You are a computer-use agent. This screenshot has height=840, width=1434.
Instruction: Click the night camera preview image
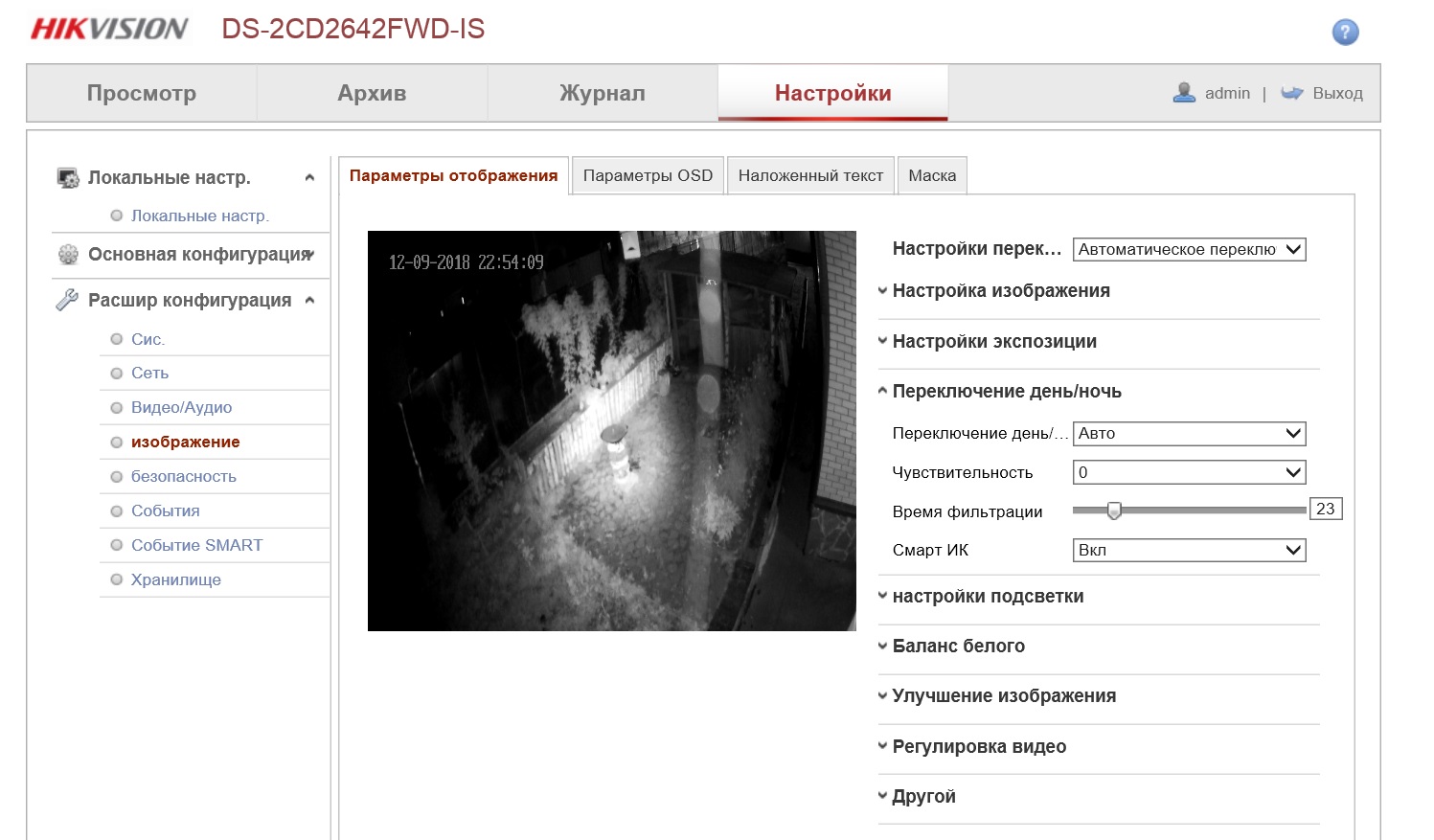pyautogui.click(x=611, y=431)
